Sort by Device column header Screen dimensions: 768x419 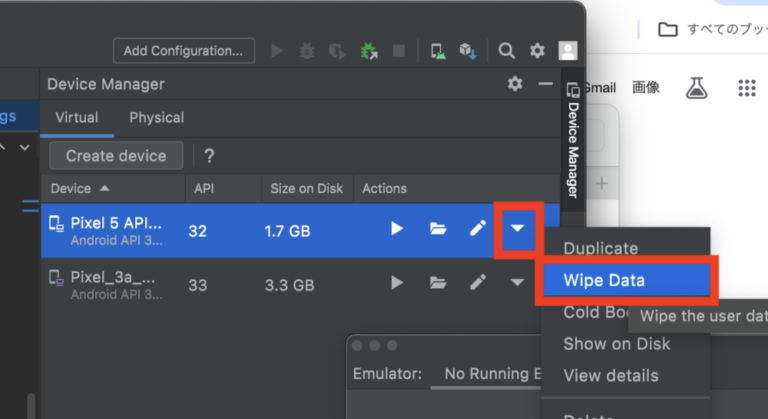click(x=80, y=188)
